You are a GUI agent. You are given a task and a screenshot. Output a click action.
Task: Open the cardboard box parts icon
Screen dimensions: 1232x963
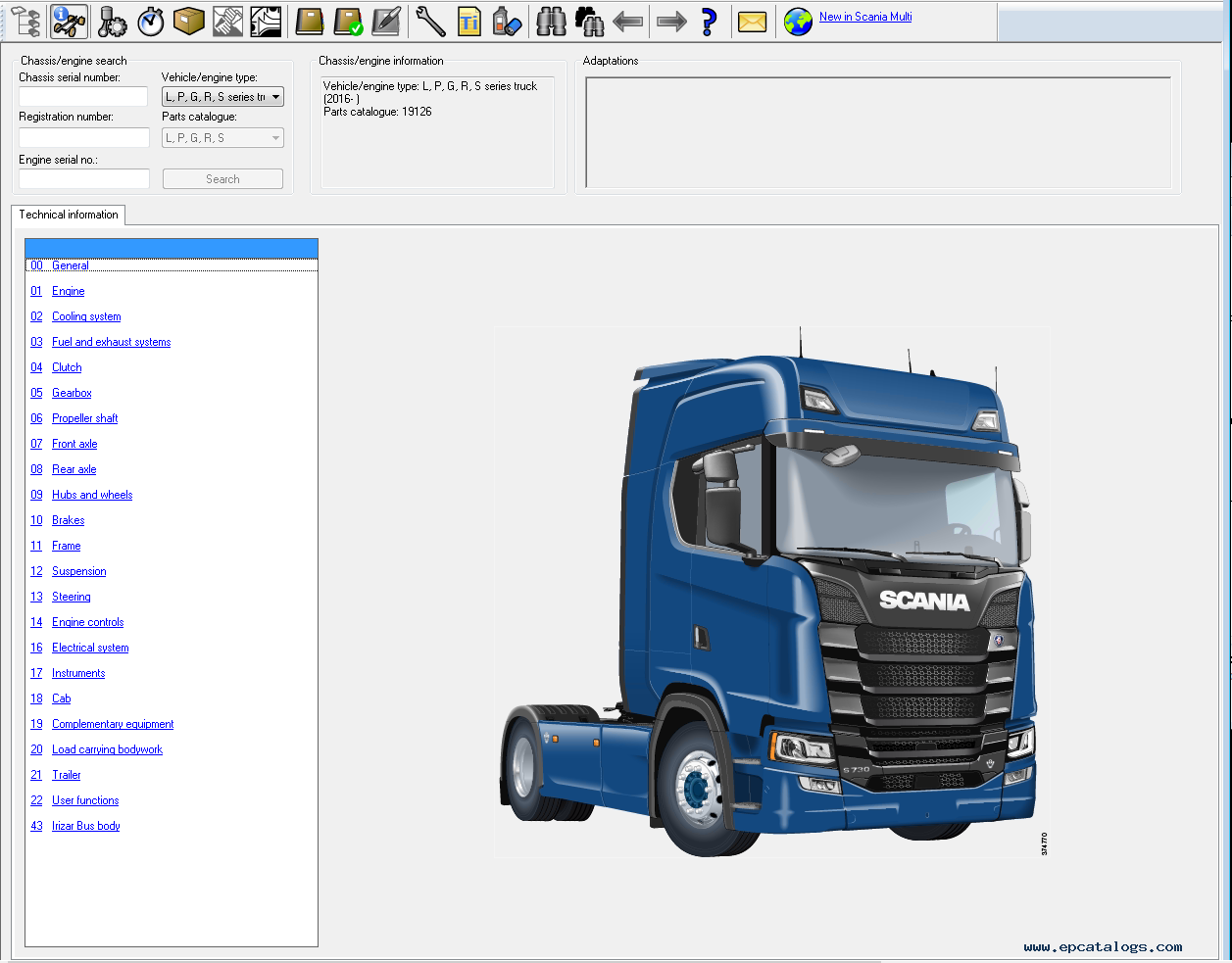189,21
